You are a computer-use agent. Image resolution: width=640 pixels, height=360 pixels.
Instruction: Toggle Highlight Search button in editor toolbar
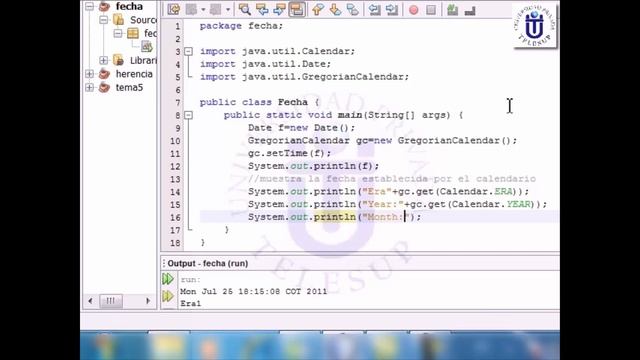tap(297, 9)
